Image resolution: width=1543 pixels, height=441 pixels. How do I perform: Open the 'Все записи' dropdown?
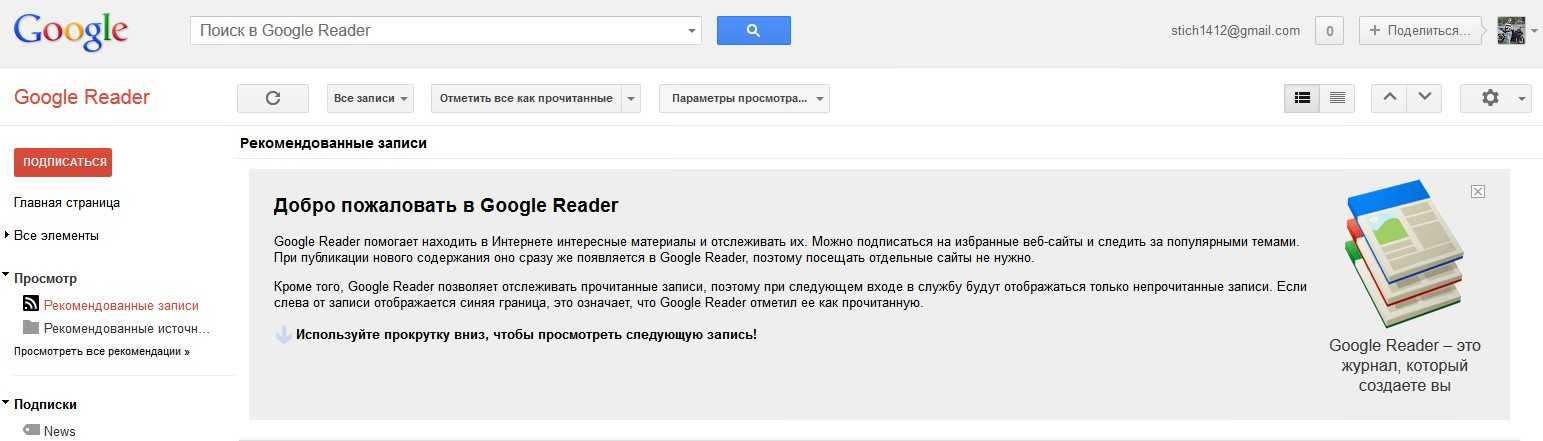click(370, 98)
